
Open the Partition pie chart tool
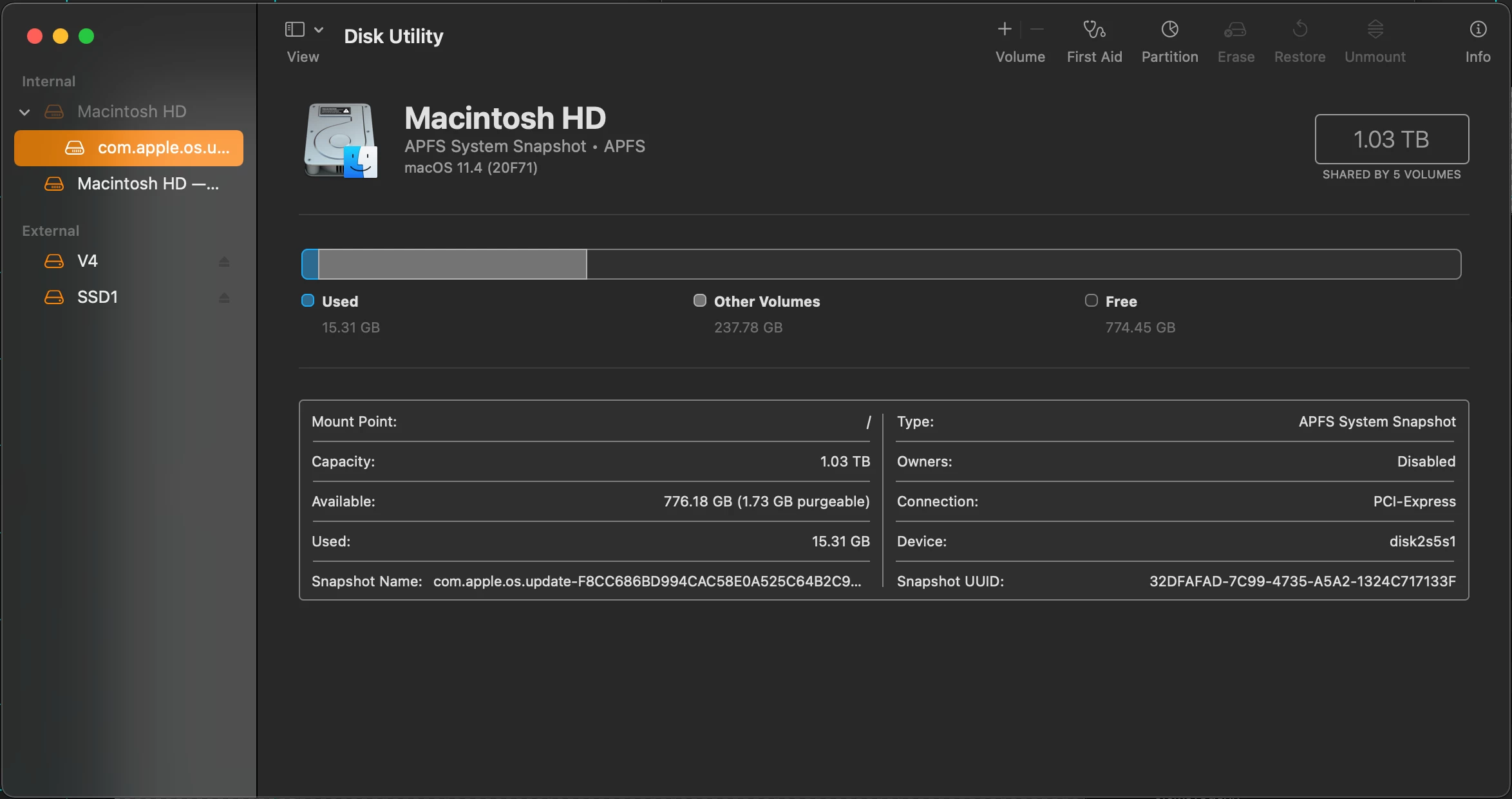point(1169,30)
